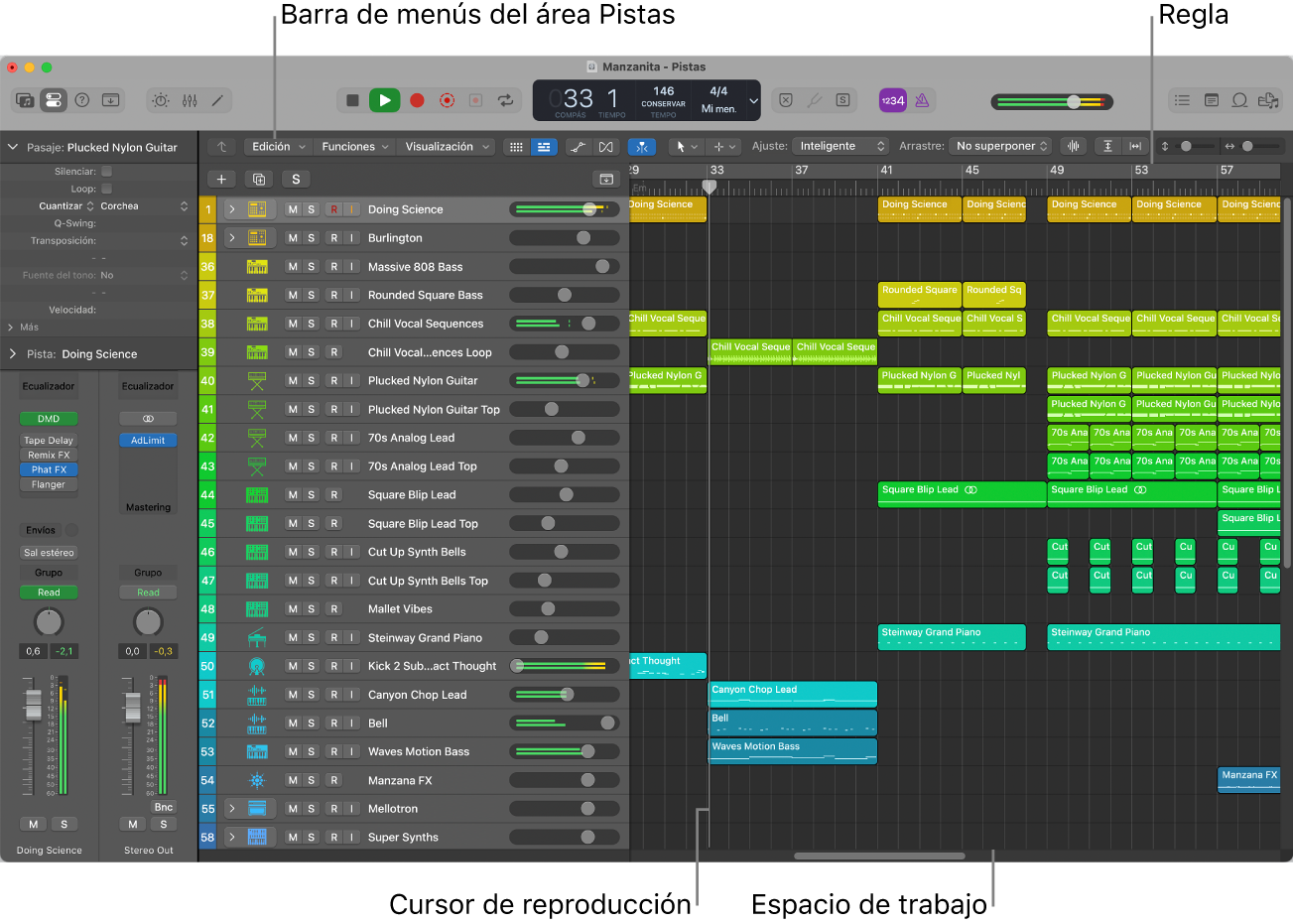Screen dimensions: 1293x924
Task: Toggle the metronome click icon
Action: click(922, 100)
